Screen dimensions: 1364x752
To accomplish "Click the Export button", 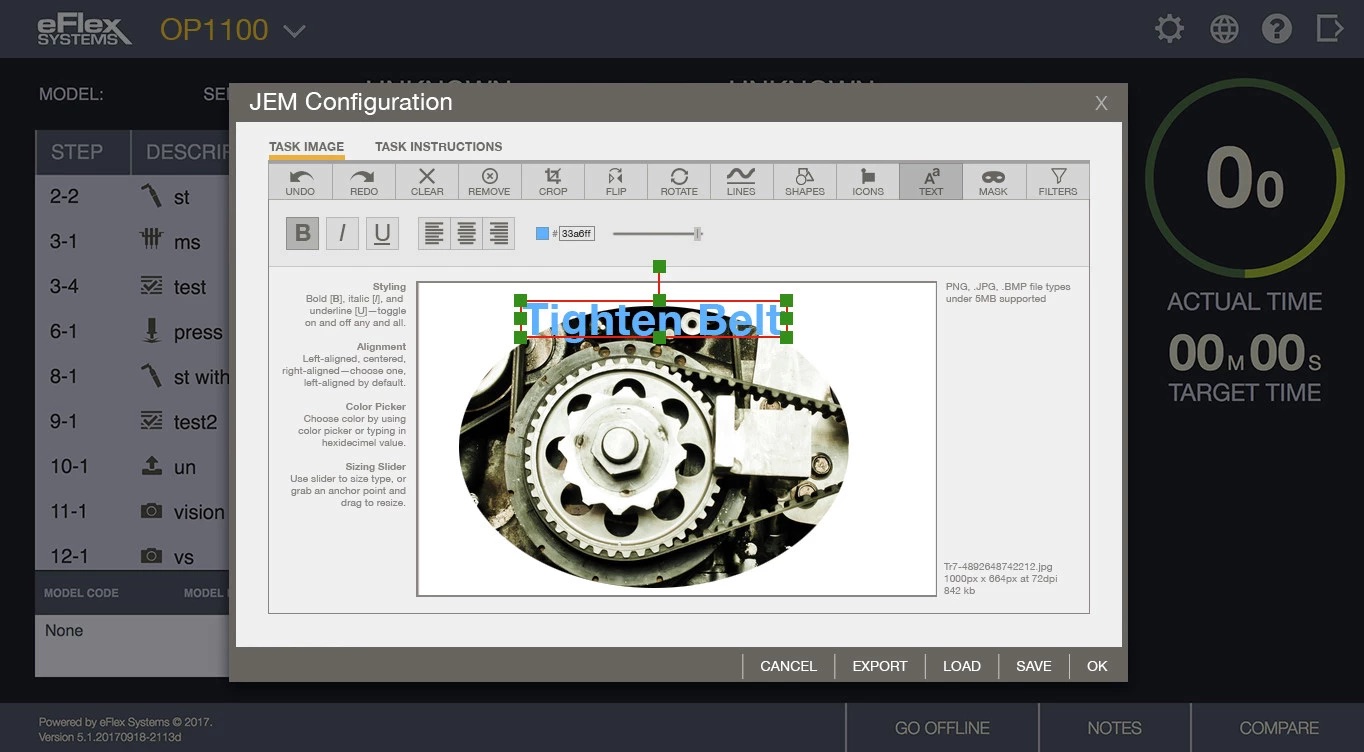I will point(879,666).
